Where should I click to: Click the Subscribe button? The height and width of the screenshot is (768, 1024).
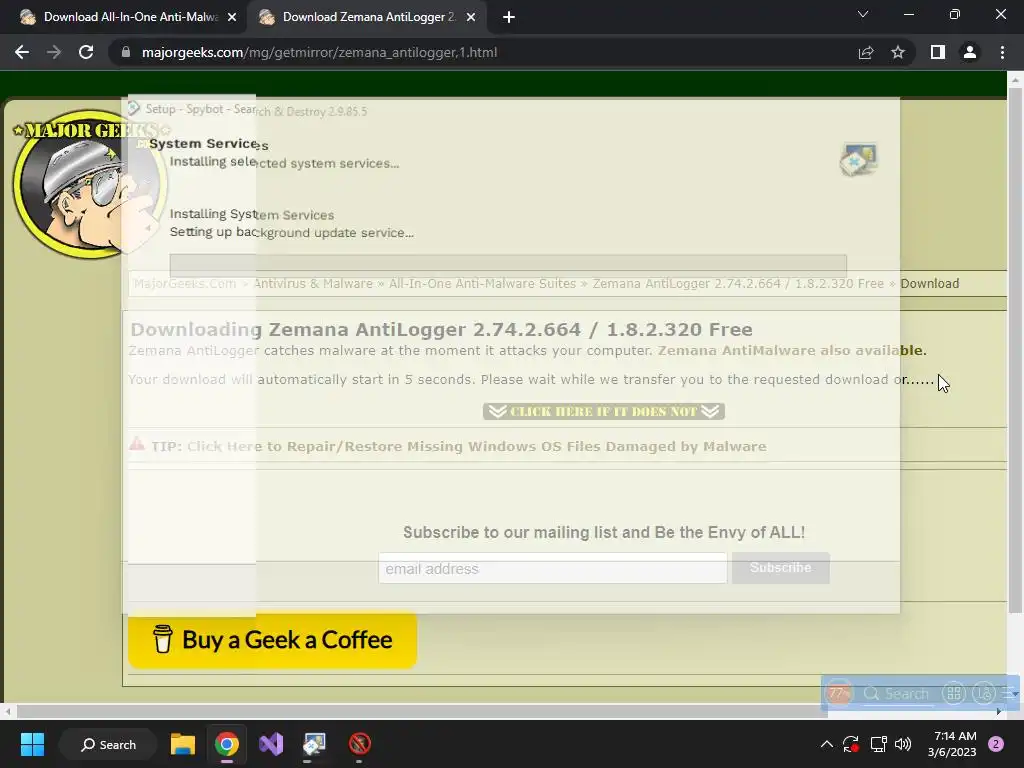click(x=780, y=568)
